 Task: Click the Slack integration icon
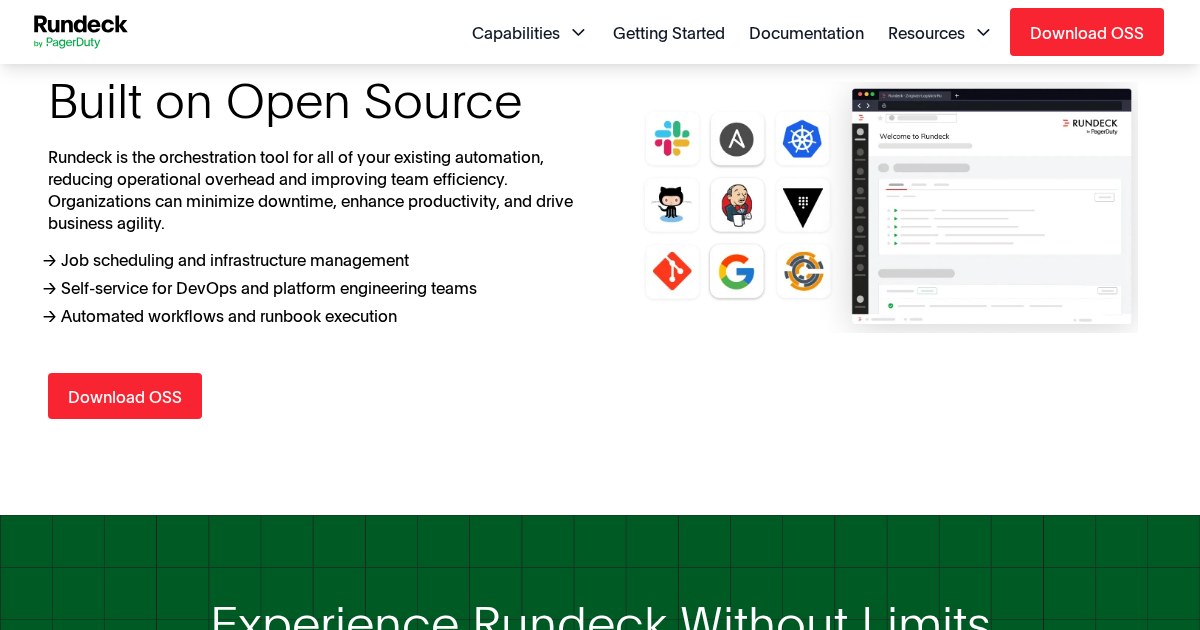(672, 138)
